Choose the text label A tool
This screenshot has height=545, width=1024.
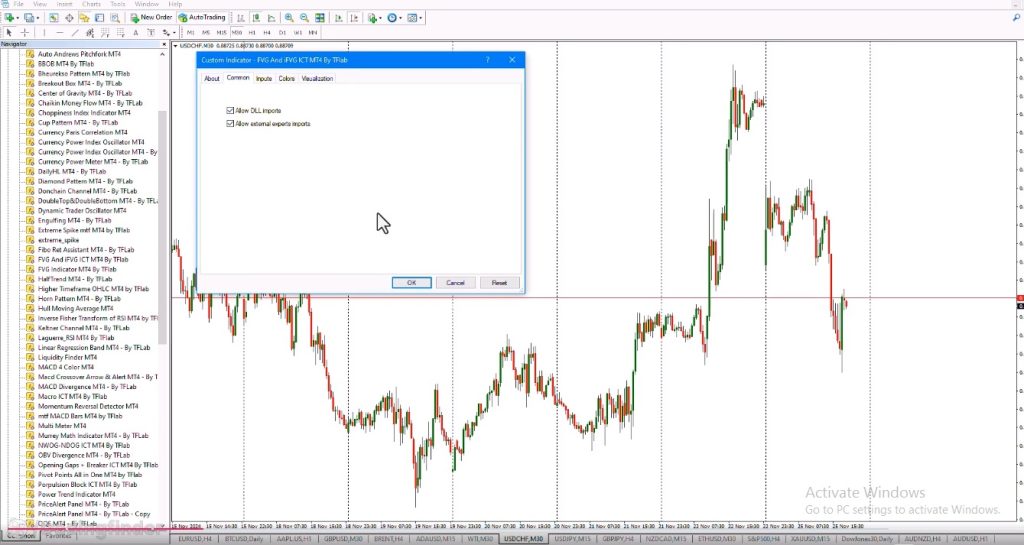pos(135,32)
